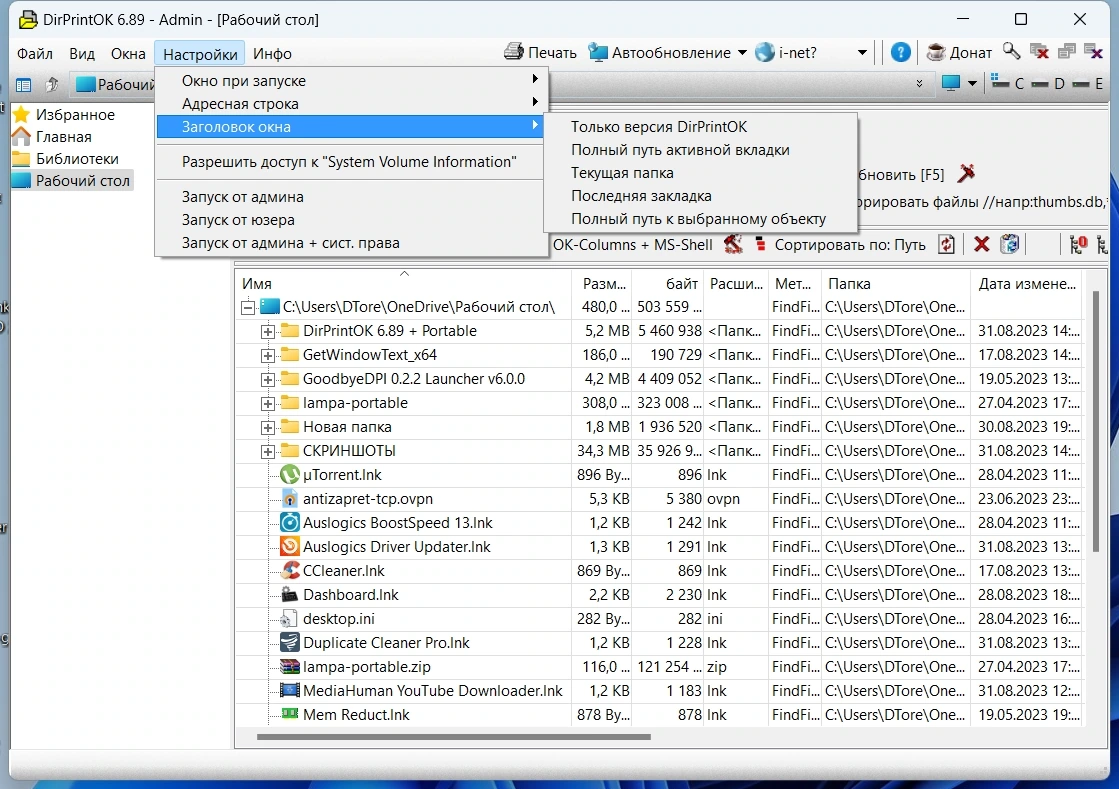The height and width of the screenshot is (789, 1119).
Task: Select drive C icon in toolbar
Action: click(x=1001, y=83)
